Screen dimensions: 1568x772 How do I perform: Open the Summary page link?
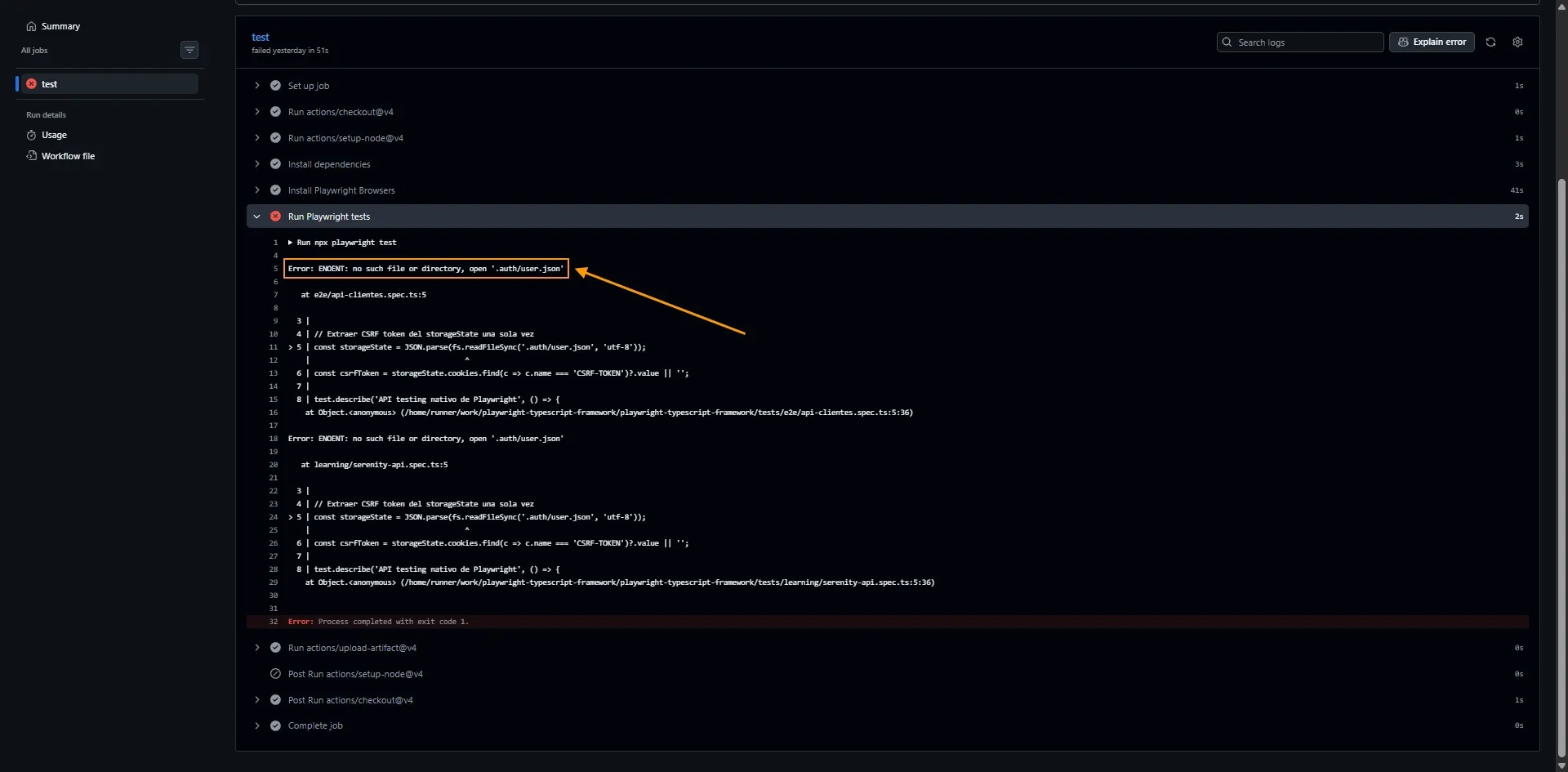pos(60,26)
